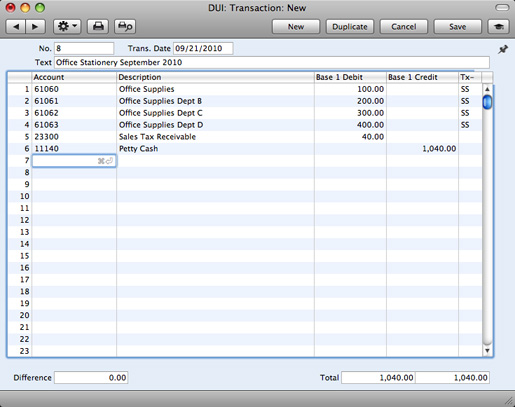This screenshot has width=515, height=407.
Task: Click the Print icon
Action: pyautogui.click(x=98, y=26)
